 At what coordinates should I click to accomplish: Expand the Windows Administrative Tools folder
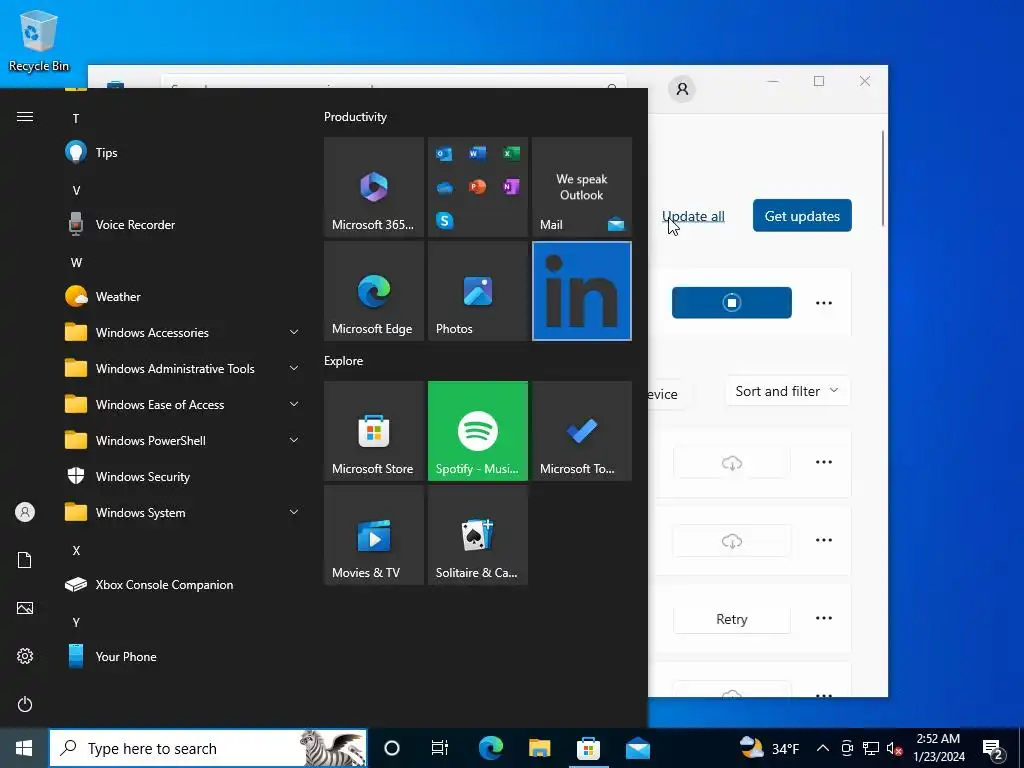(183, 368)
